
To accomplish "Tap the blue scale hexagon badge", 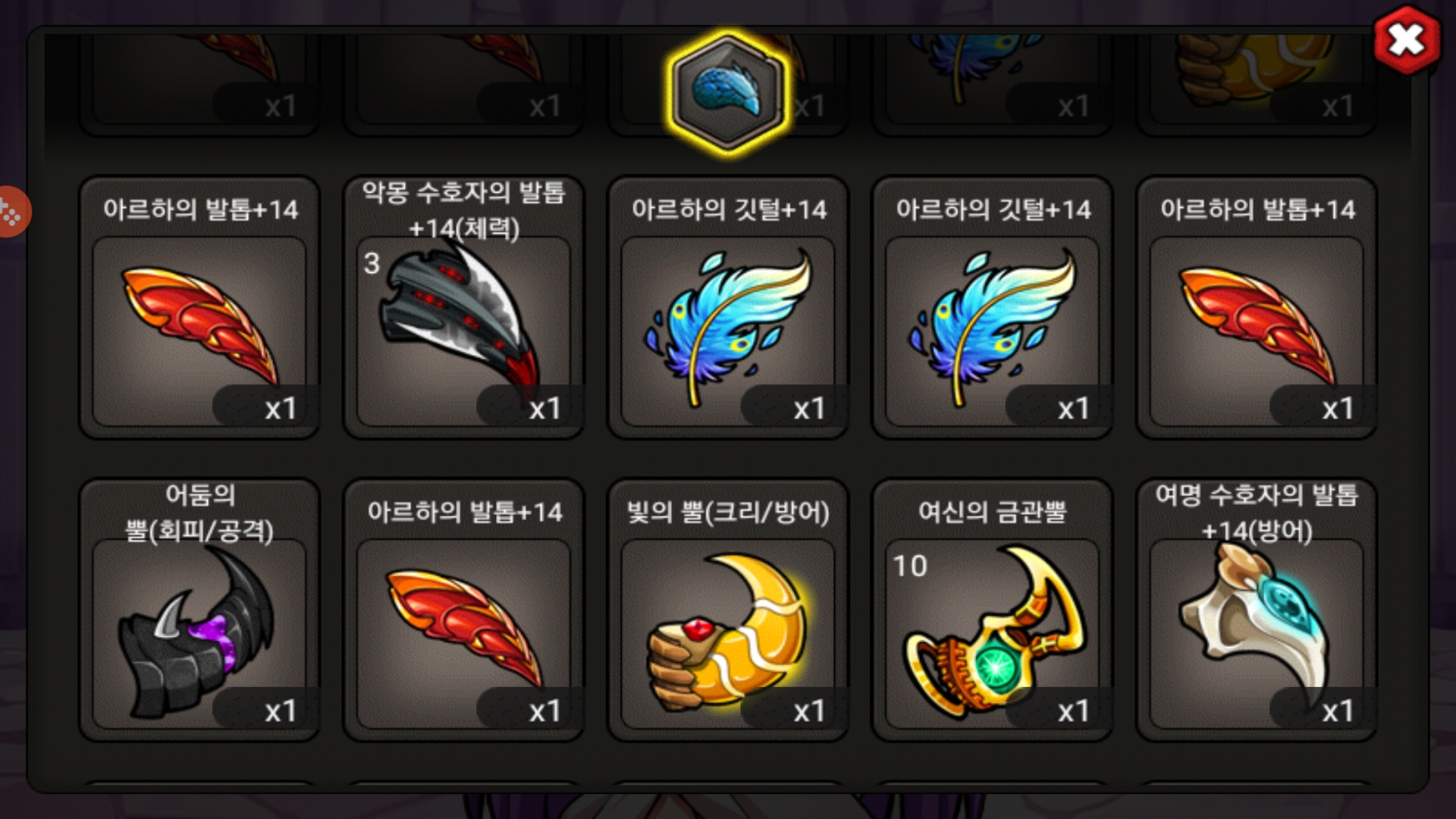I will [x=727, y=93].
